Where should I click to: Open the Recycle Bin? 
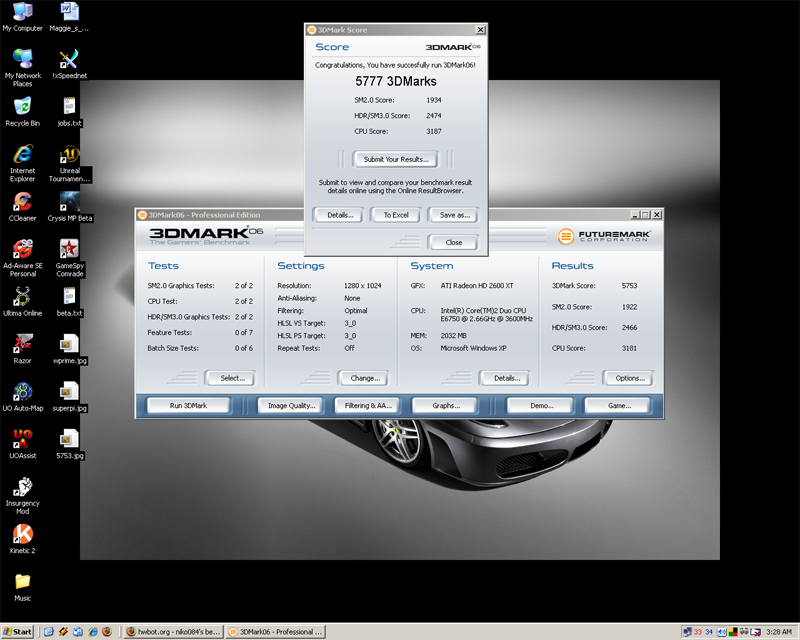(22, 112)
